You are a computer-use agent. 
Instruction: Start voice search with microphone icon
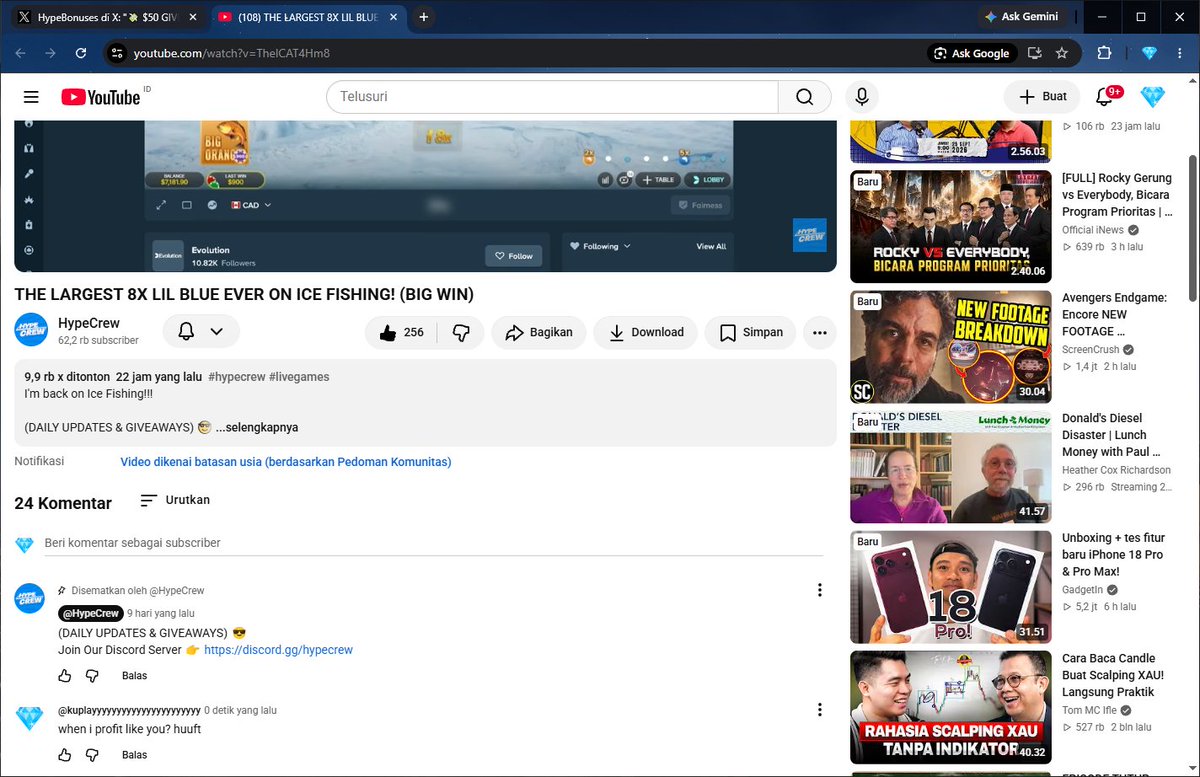tap(861, 97)
